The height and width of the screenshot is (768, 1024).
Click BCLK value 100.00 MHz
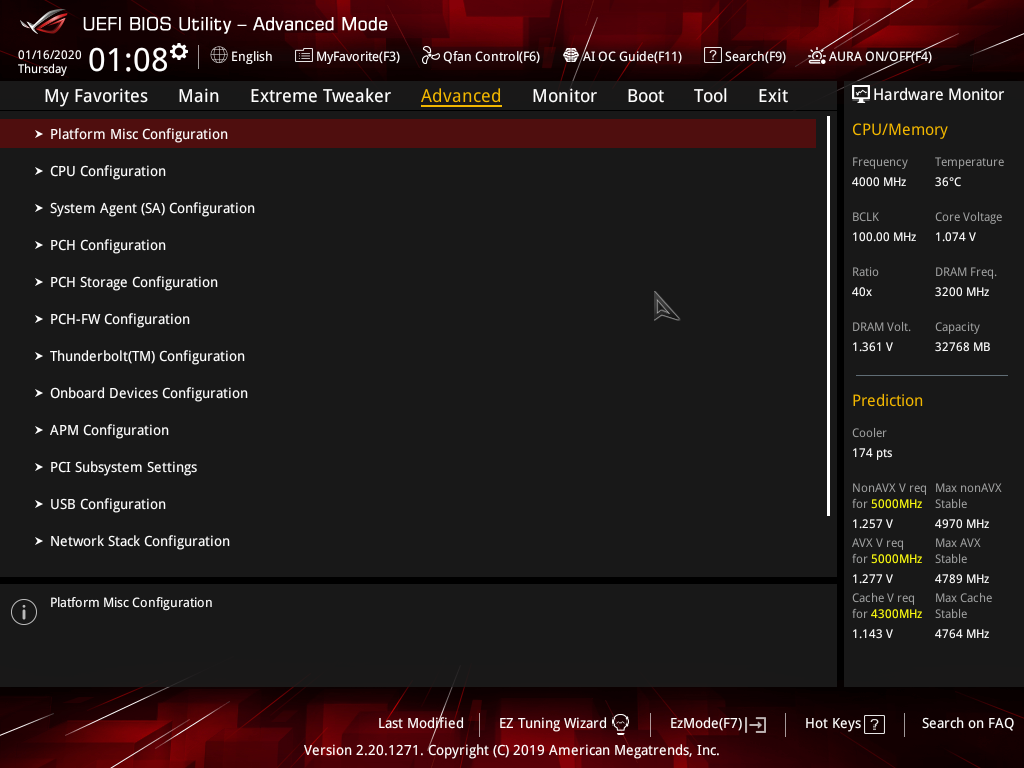[x=884, y=237]
